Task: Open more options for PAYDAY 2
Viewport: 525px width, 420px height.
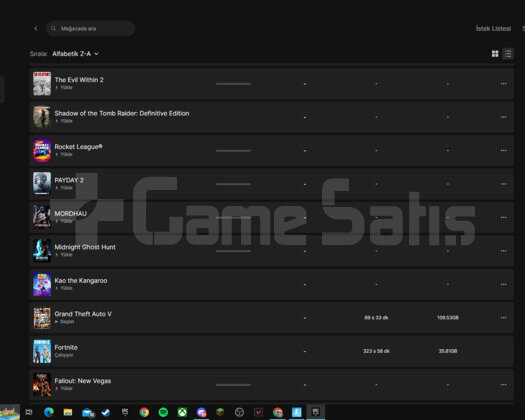Action: tap(503, 184)
